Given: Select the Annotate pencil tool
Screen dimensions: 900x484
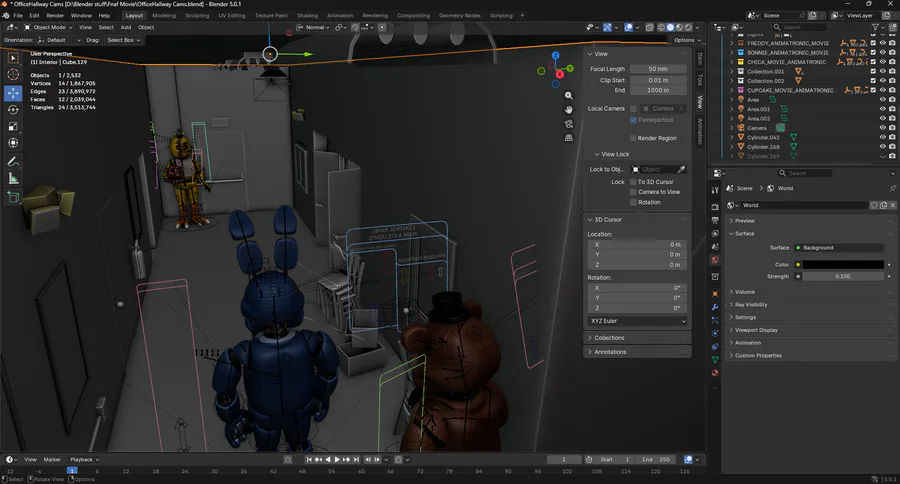Looking at the screenshot, I should [13, 162].
